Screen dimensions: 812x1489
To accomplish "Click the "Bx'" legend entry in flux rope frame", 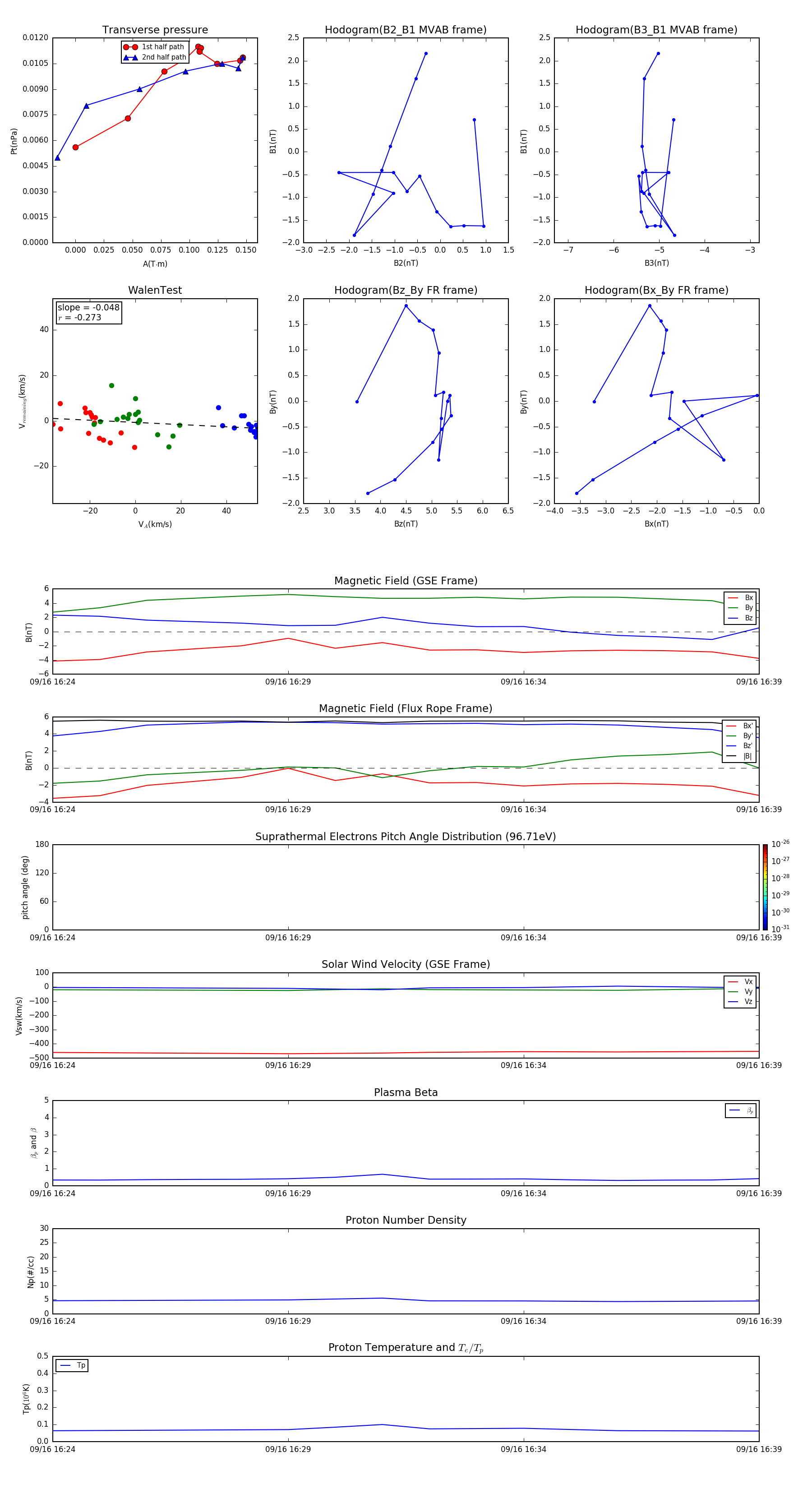I will coord(740,726).
